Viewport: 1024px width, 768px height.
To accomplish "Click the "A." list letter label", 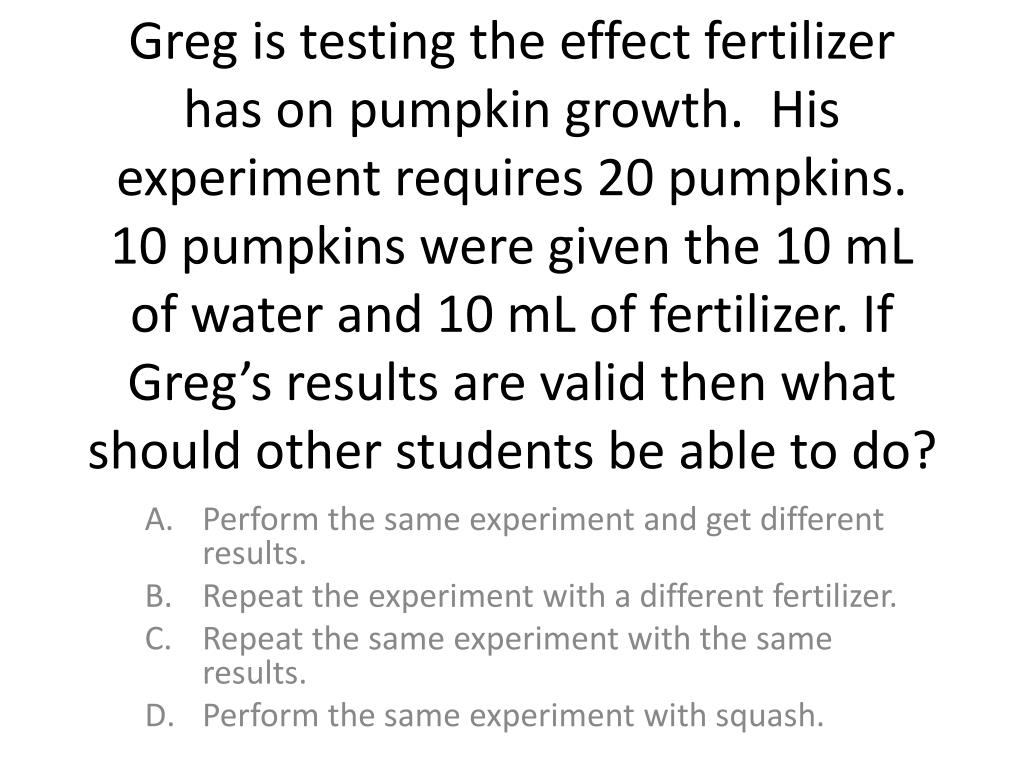I will click(159, 520).
